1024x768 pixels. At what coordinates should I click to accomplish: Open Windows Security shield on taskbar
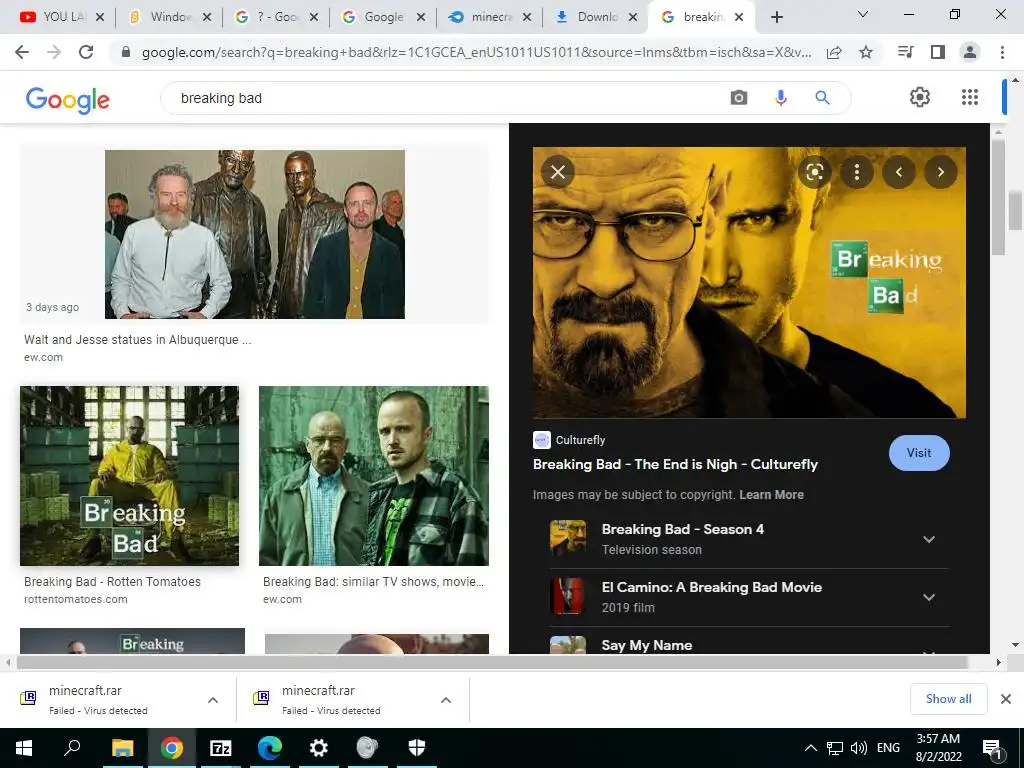click(417, 748)
